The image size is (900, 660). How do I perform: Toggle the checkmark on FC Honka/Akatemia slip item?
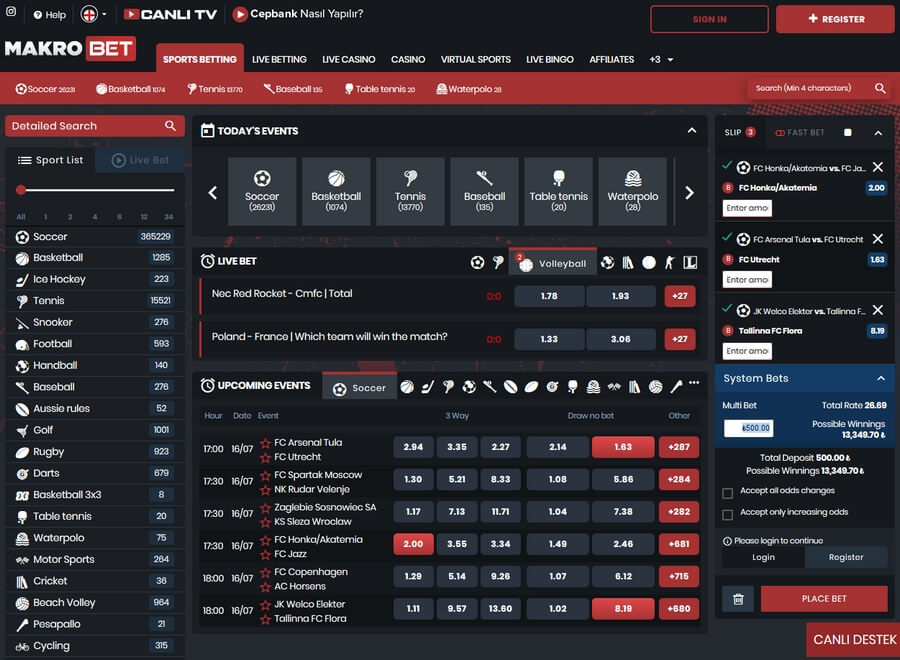tap(727, 165)
